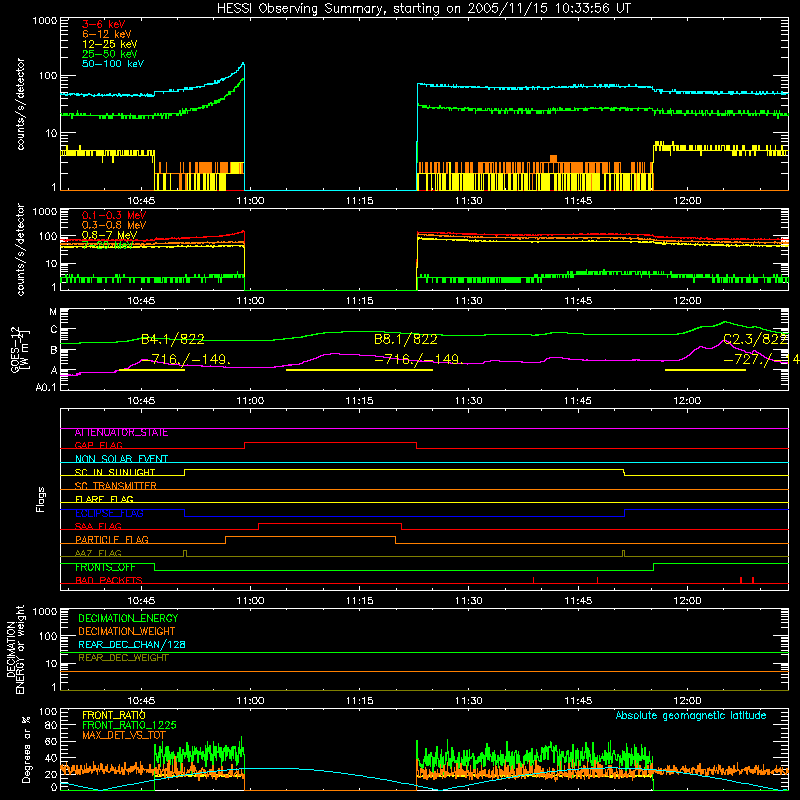
Task: Click the FRONT_RATIO legend label
Action: coord(114,715)
